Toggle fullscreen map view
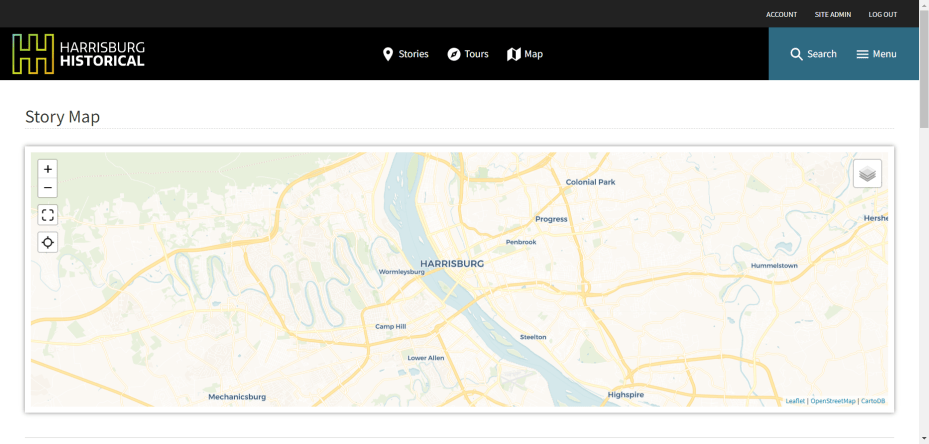This screenshot has height=444, width=929. click(47, 215)
